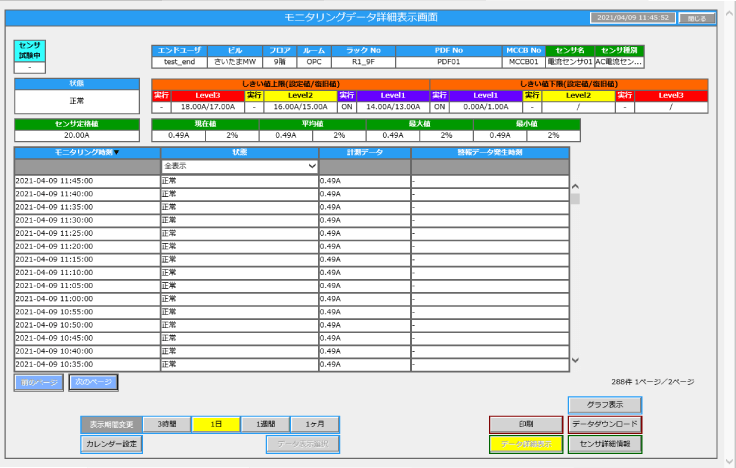Select row 2021-04-09 11:20:00
The height and width of the screenshot is (468, 736).
click(291, 246)
